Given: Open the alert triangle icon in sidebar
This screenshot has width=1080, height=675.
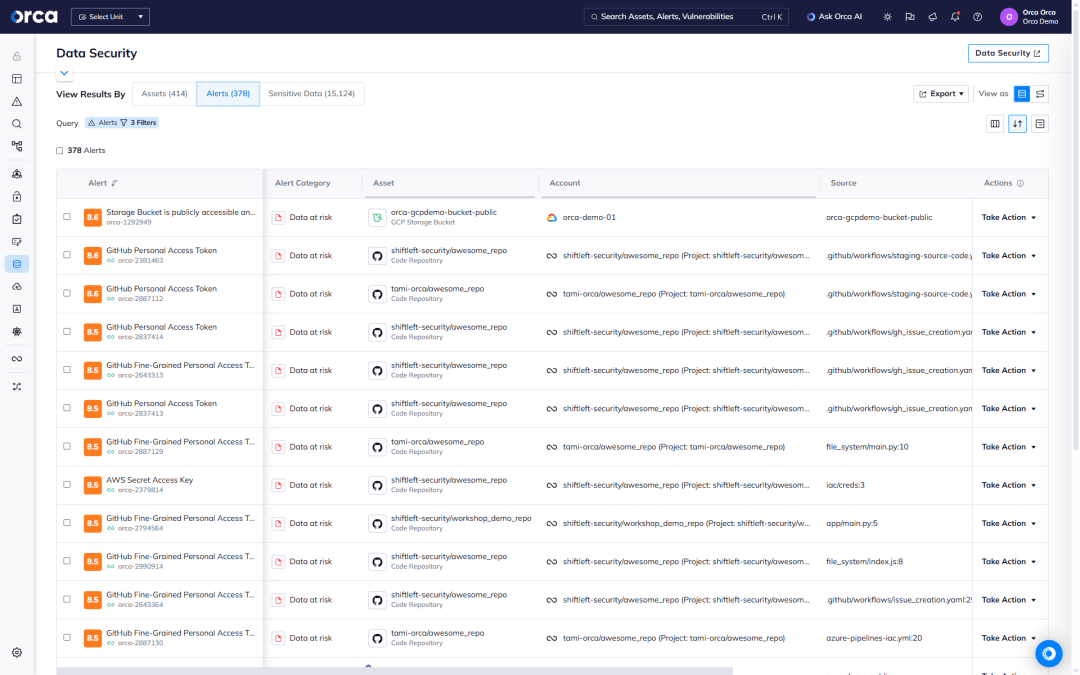Looking at the screenshot, I should click(x=17, y=101).
